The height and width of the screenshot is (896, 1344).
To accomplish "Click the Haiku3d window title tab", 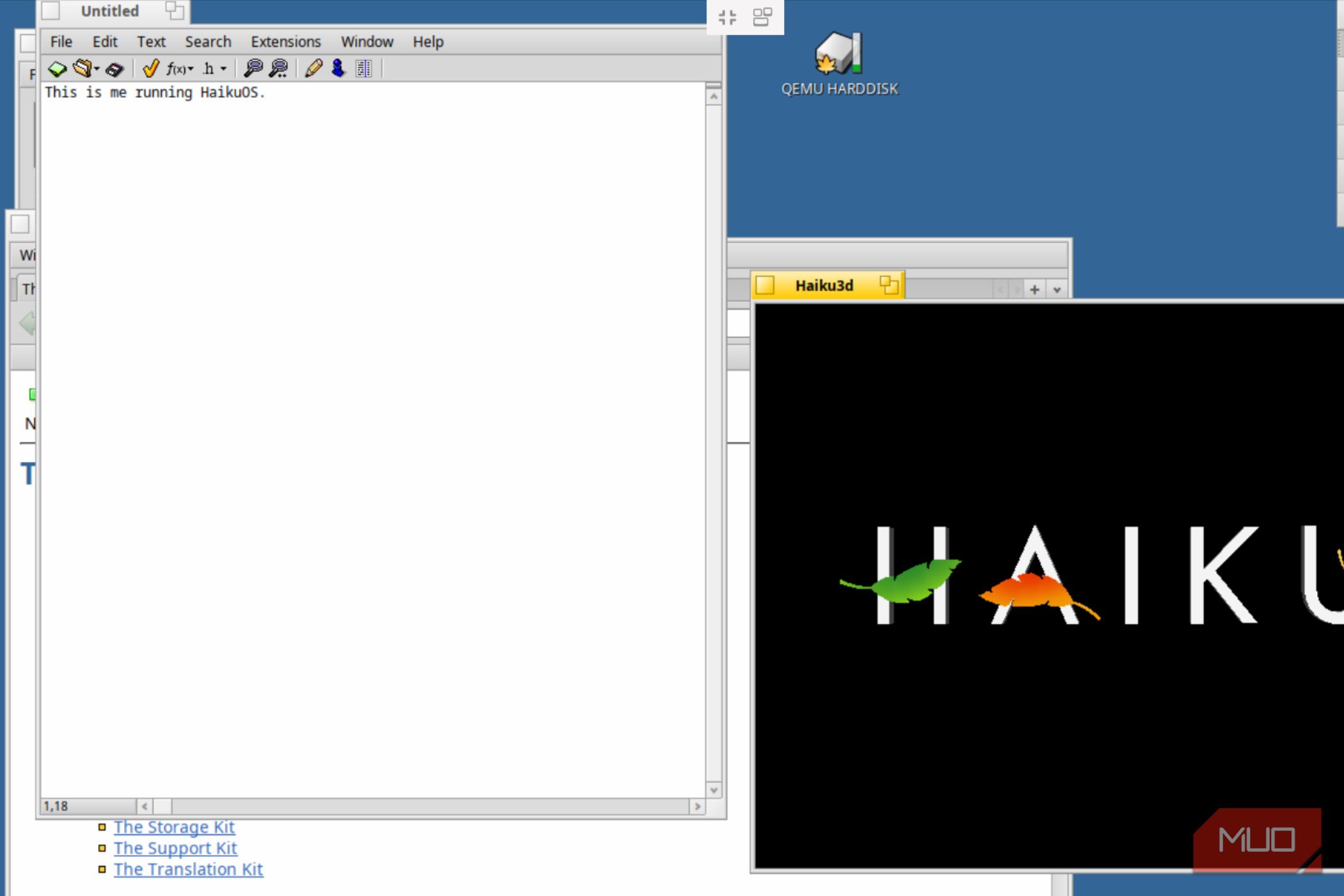I will tap(824, 285).
